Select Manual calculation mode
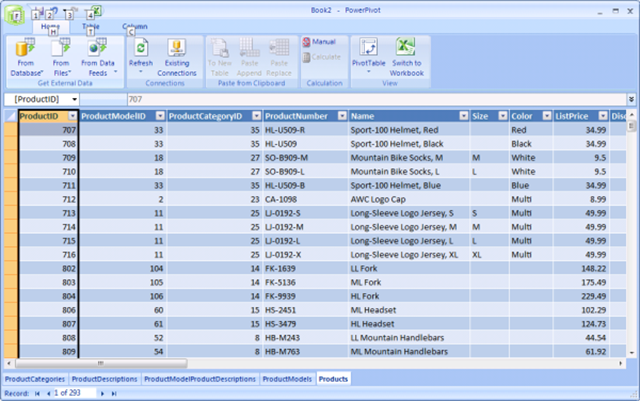The image size is (640, 401). [x=319, y=42]
